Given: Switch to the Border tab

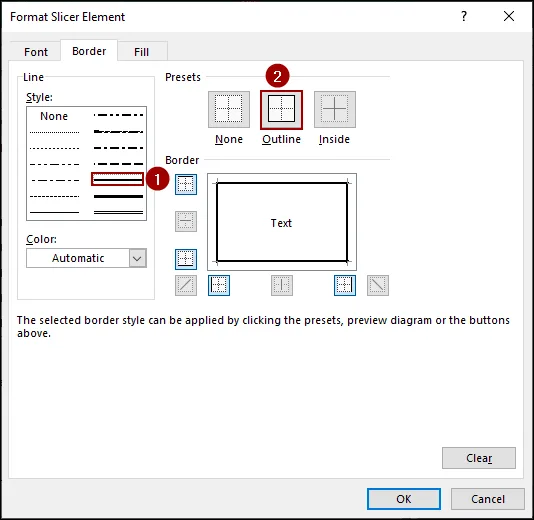Looking at the screenshot, I should click(x=89, y=51).
